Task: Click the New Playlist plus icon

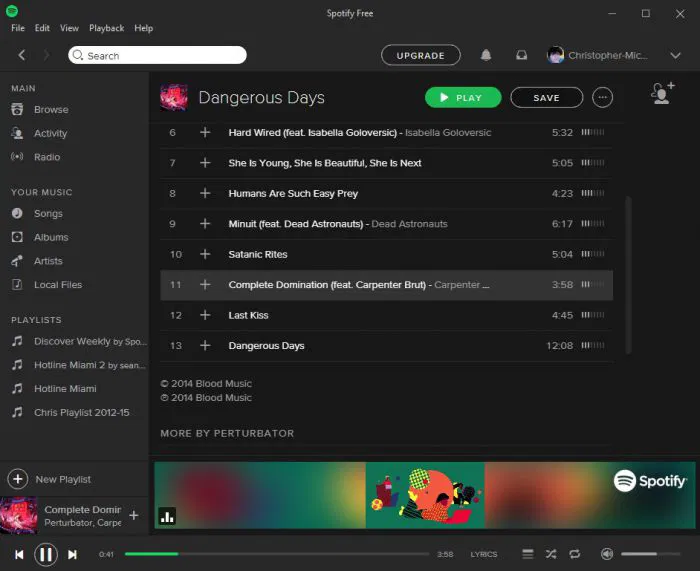Action: pyautogui.click(x=18, y=479)
